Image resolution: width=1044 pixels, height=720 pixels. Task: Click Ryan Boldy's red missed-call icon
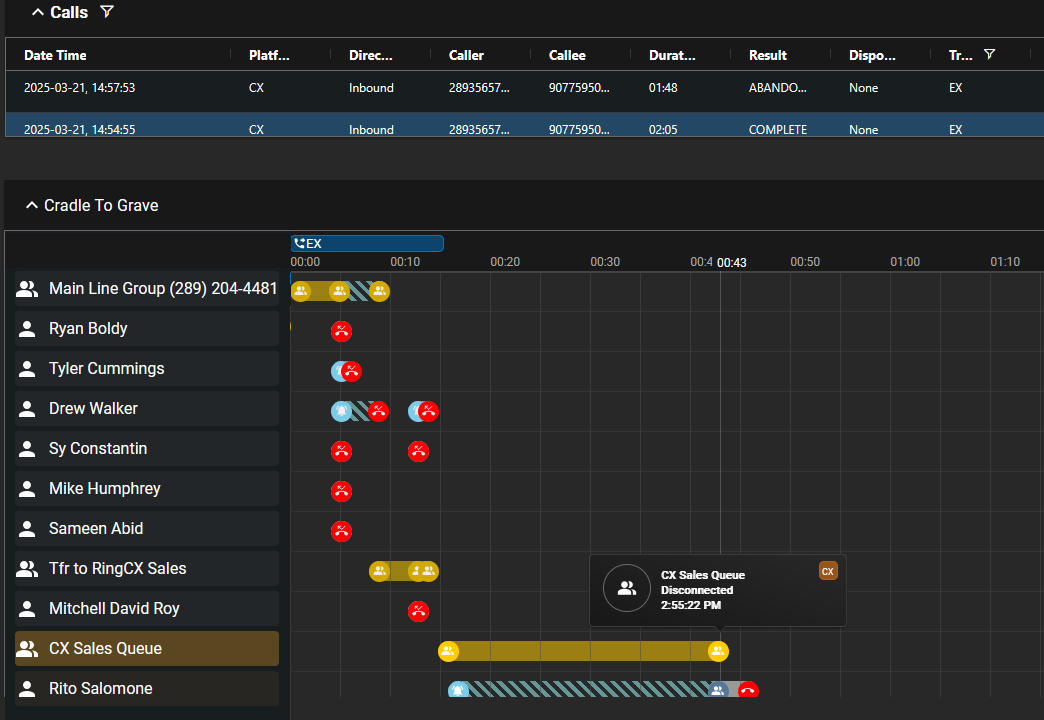pos(342,331)
